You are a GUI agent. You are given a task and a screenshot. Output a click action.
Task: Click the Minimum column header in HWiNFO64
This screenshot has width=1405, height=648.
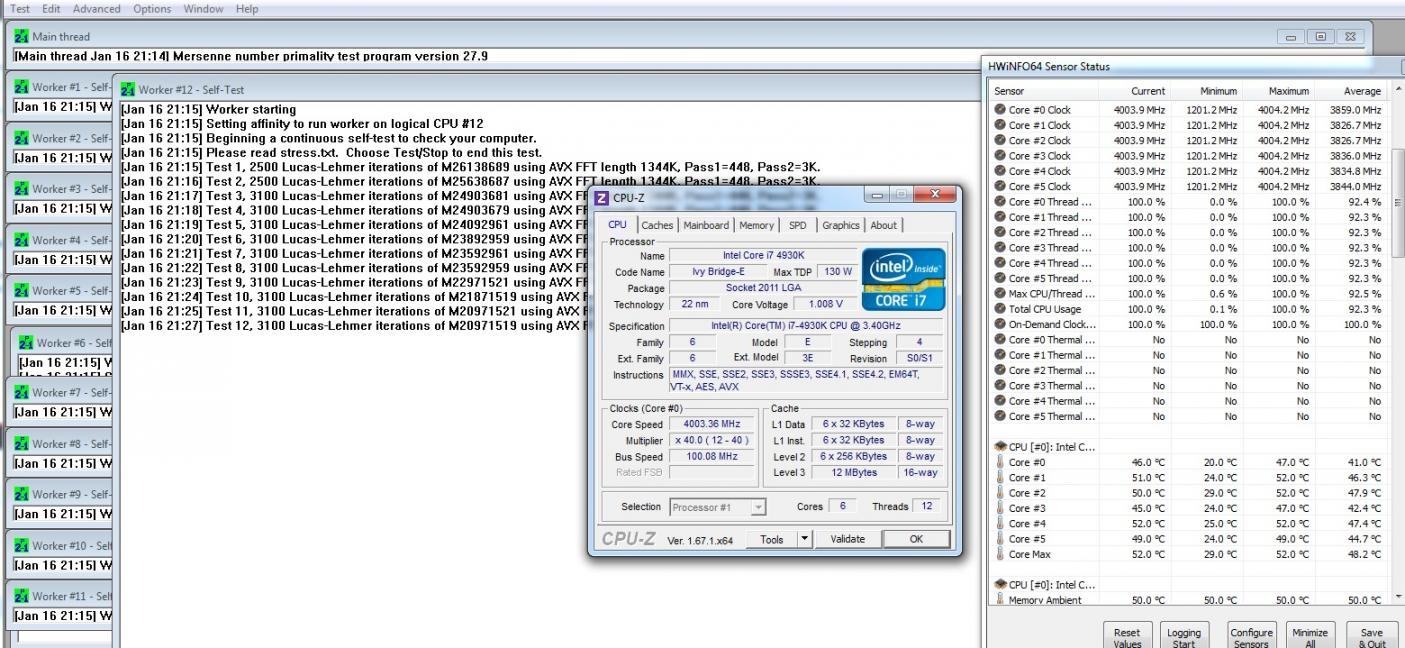1206,91
